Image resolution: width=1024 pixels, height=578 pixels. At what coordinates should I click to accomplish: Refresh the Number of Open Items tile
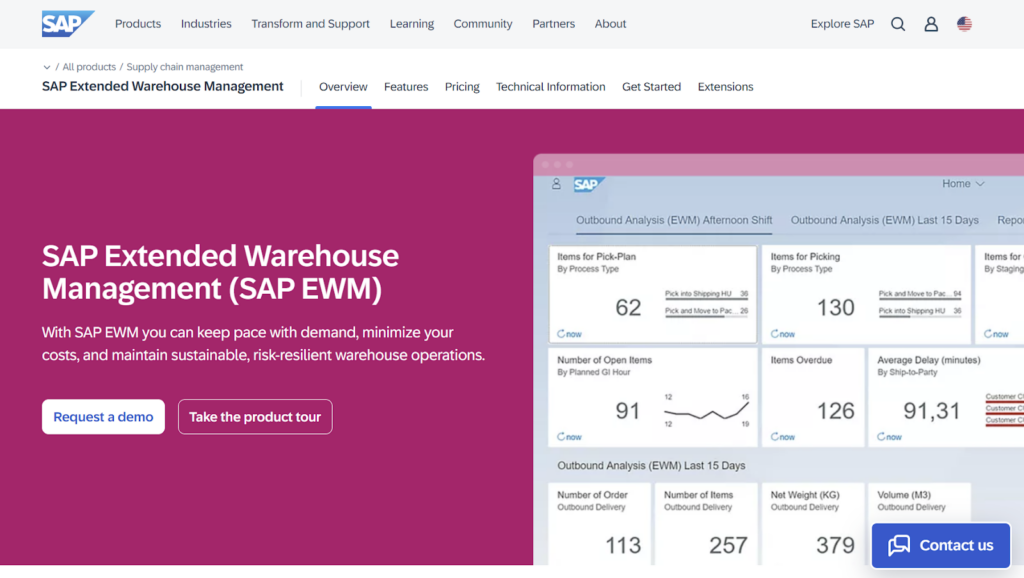pyautogui.click(x=567, y=437)
